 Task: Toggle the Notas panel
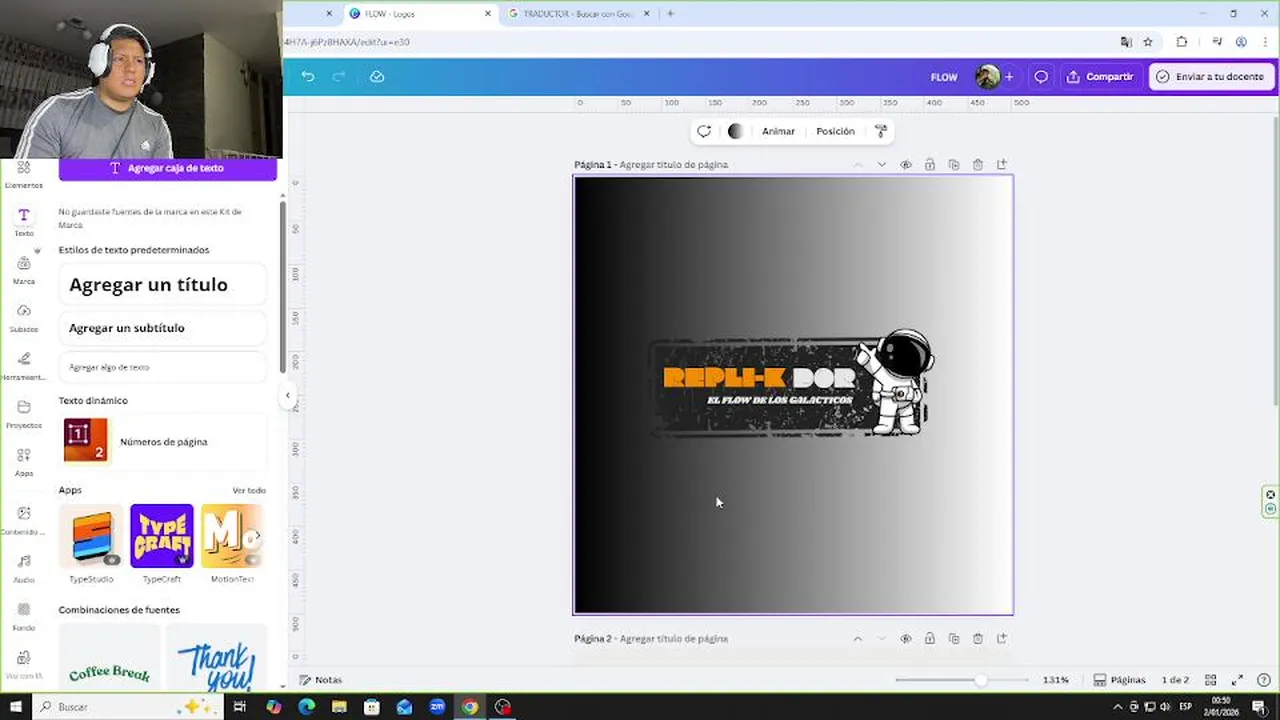321,680
